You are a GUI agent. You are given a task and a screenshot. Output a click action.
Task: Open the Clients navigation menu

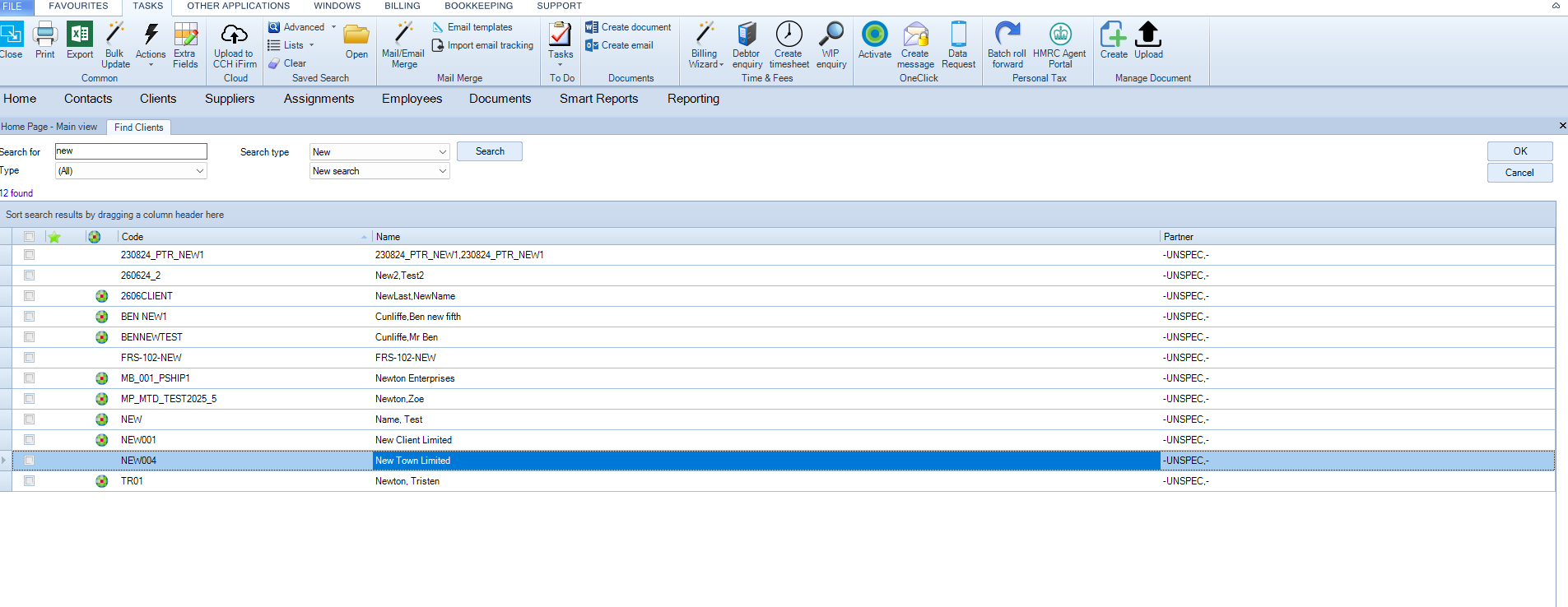158,99
